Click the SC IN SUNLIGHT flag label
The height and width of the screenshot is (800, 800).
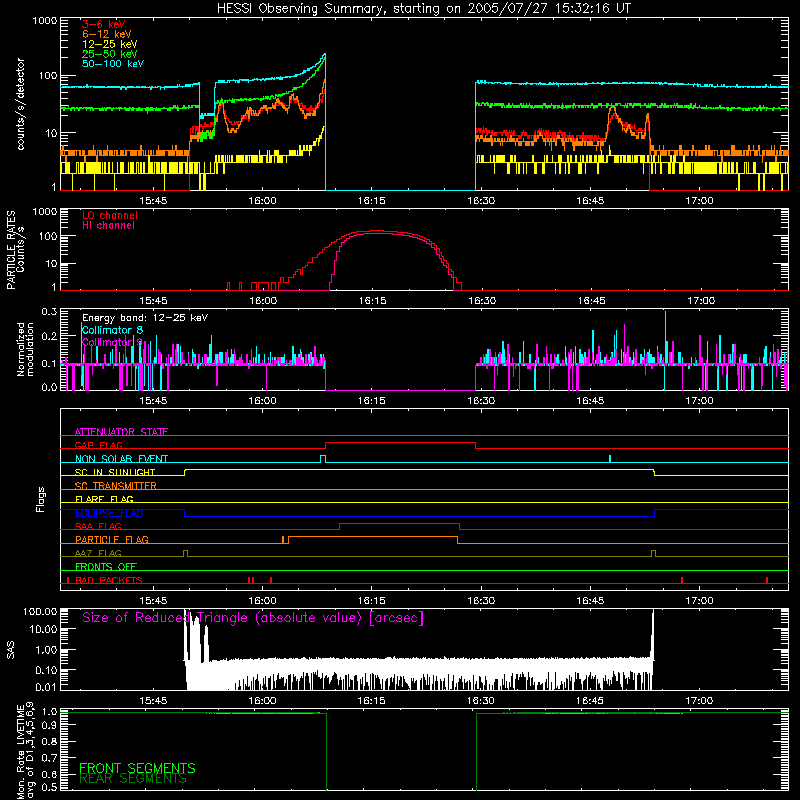point(114,472)
